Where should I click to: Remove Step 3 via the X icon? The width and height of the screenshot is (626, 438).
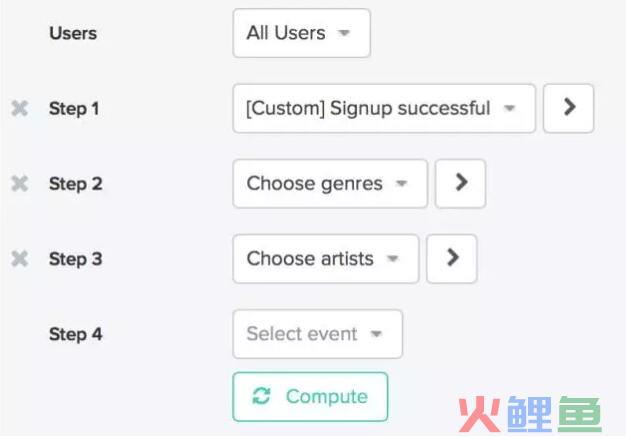(20, 259)
